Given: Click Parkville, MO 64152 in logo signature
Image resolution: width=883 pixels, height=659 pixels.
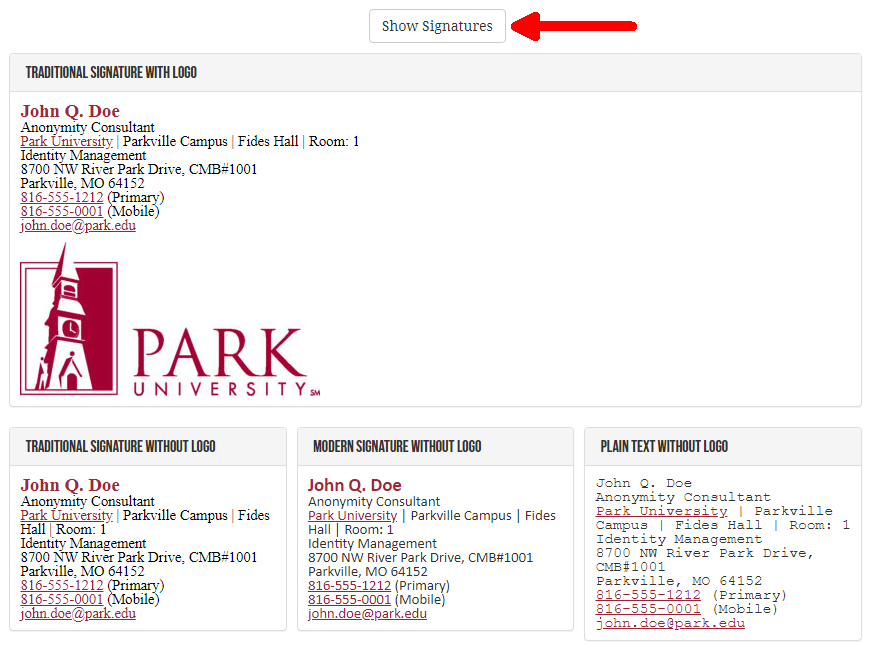Looking at the screenshot, I should (x=82, y=184).
